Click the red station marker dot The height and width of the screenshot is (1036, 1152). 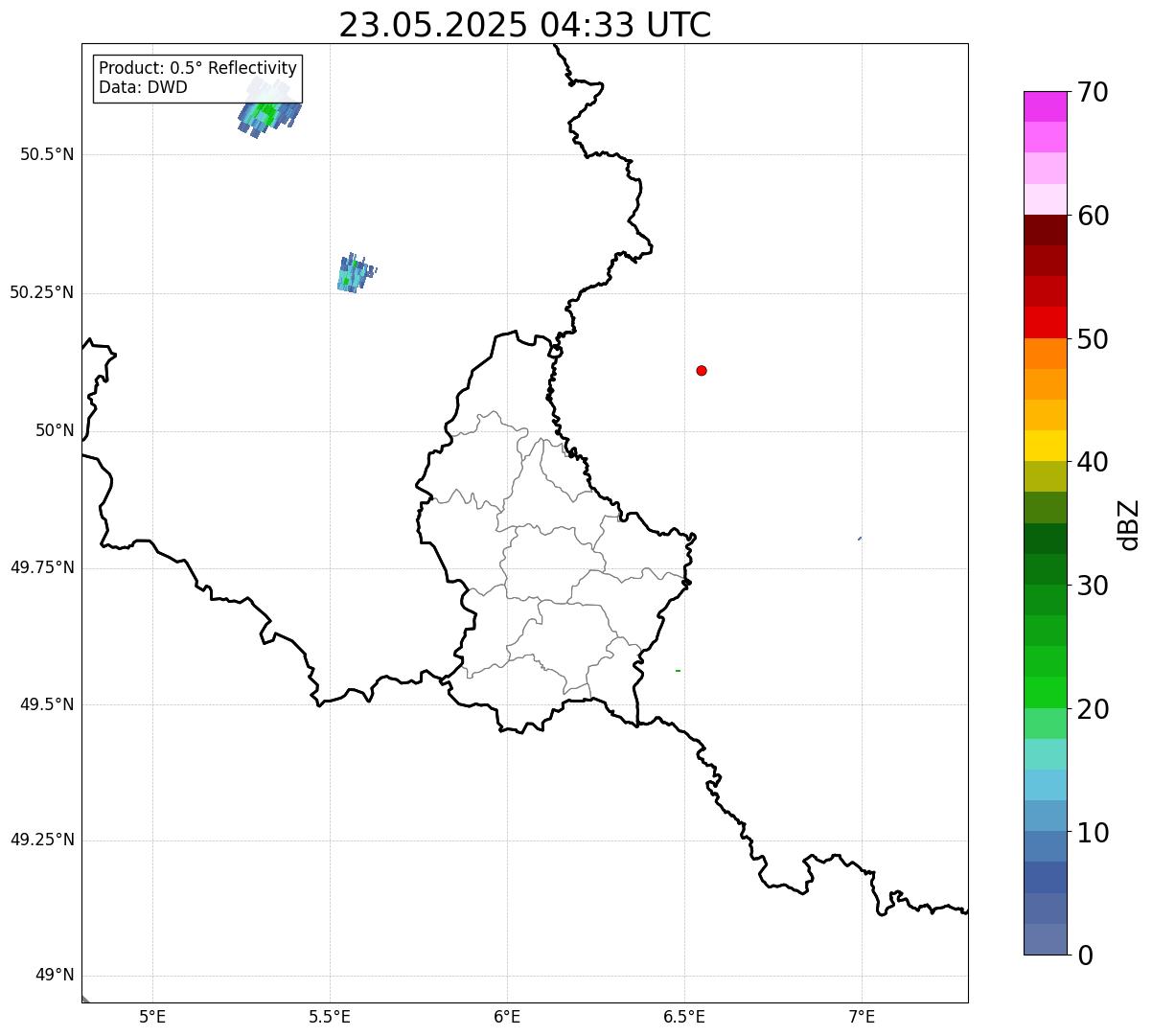pyautogui.click(x=702, y=370)
